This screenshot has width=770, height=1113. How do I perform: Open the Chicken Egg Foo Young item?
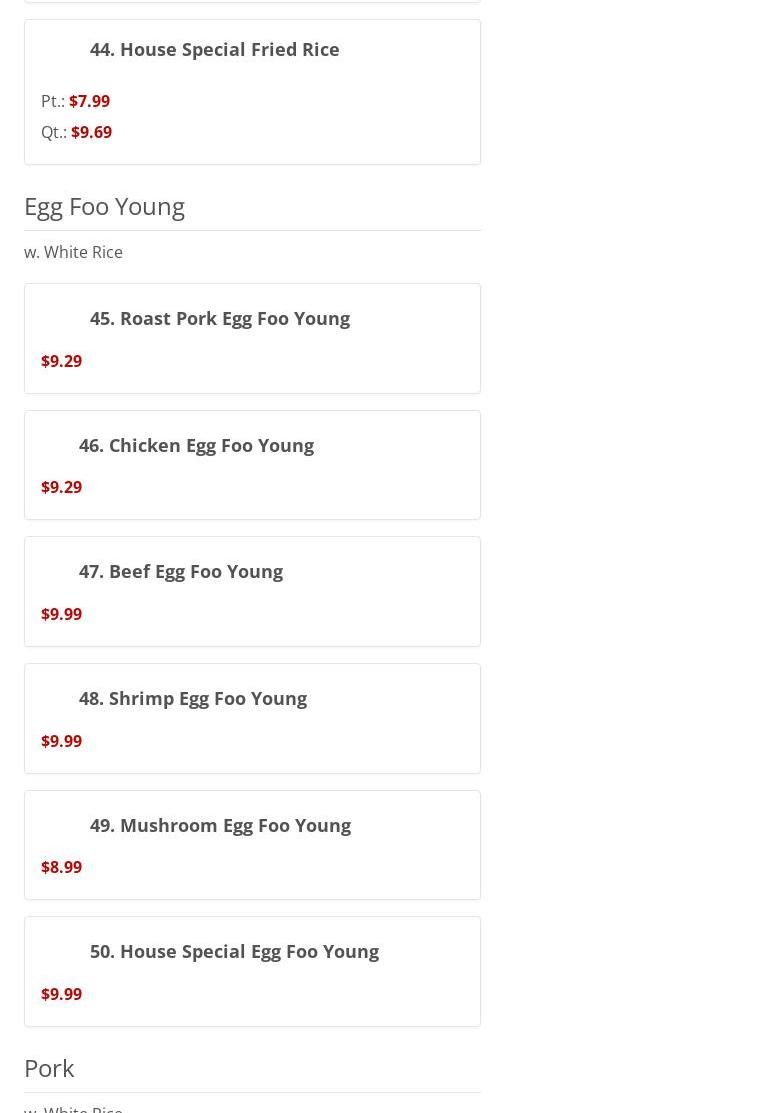(x=196, y=445)
